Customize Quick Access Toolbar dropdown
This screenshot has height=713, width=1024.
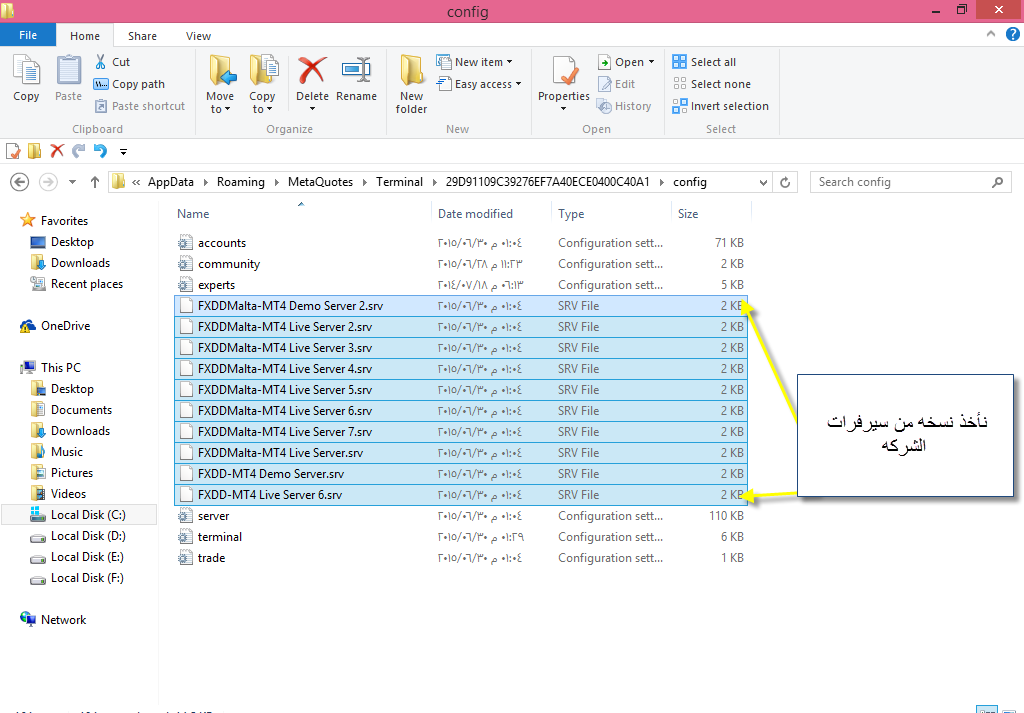click(x=123, y=151)
